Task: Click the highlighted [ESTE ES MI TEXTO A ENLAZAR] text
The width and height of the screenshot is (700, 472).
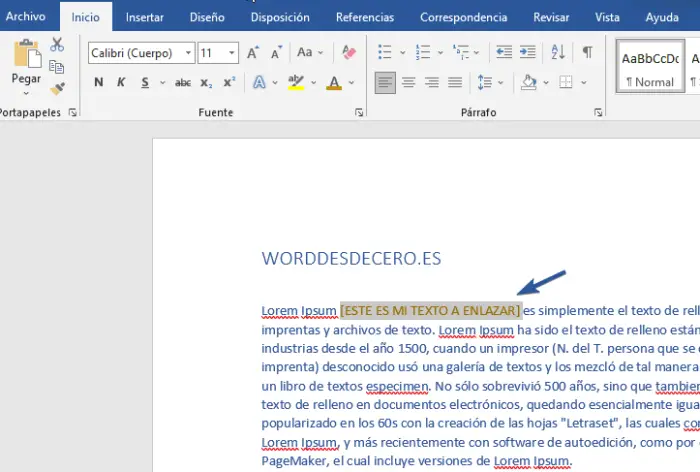Action: tap(430, 310)
